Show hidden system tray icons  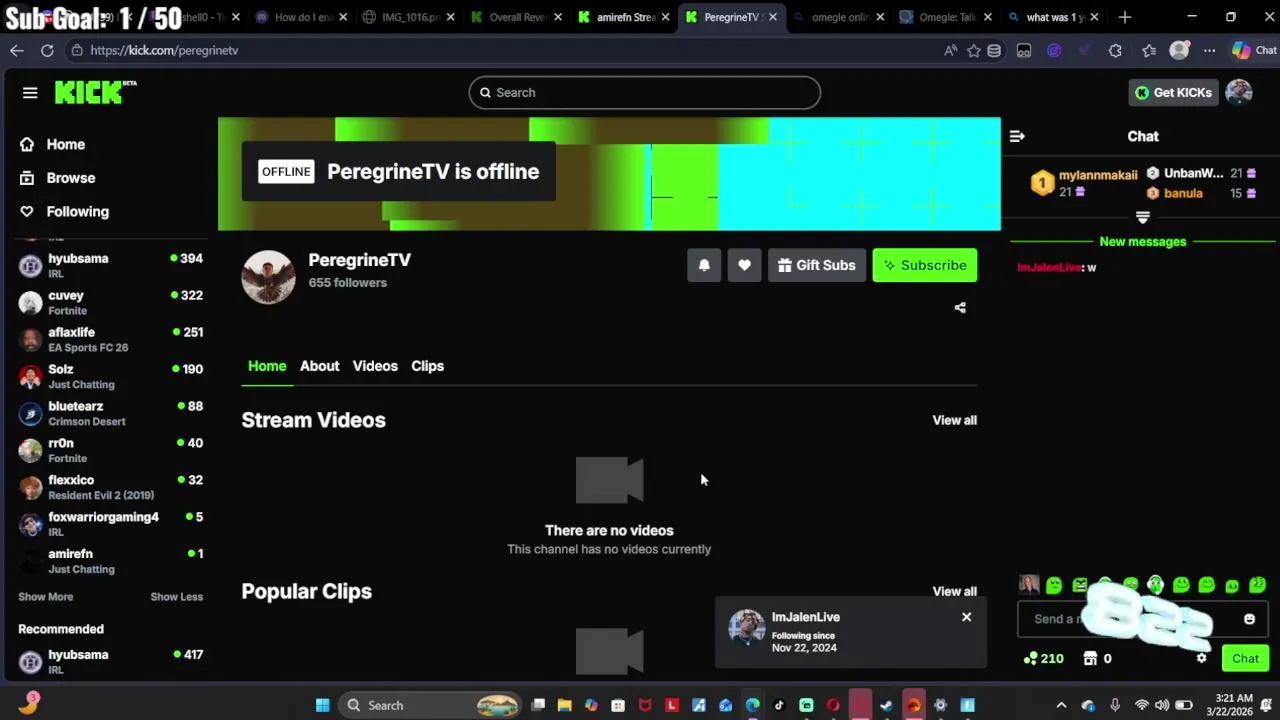[1061, 705]
